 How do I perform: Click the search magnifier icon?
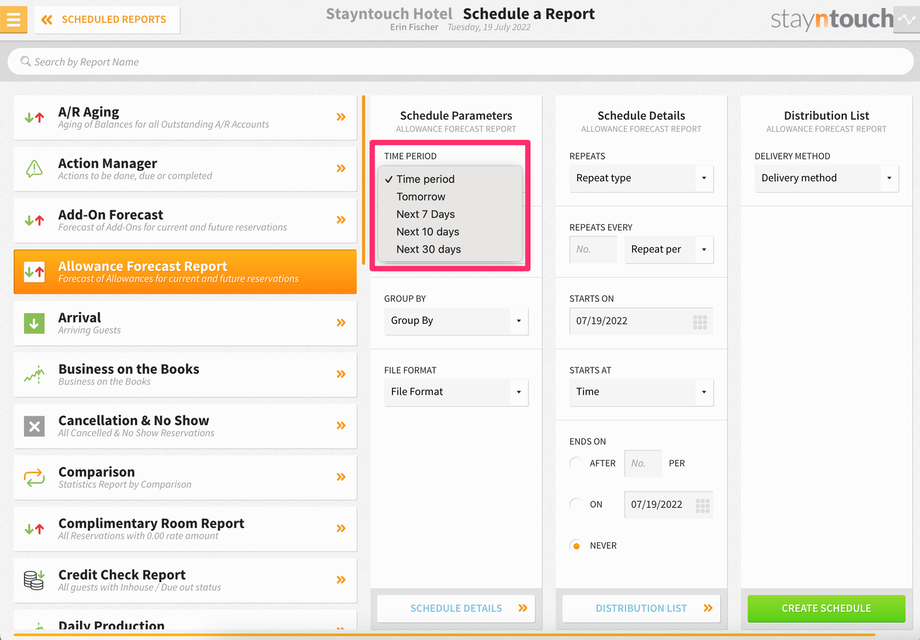[x=25, y=61]
